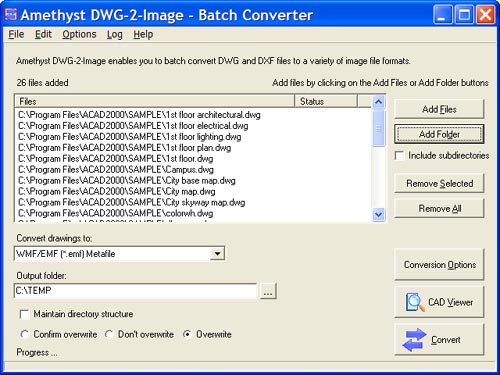Enable Include subdirectories checkbox
This screenshot has height=375, width=500.
click(x=399, y=156)
